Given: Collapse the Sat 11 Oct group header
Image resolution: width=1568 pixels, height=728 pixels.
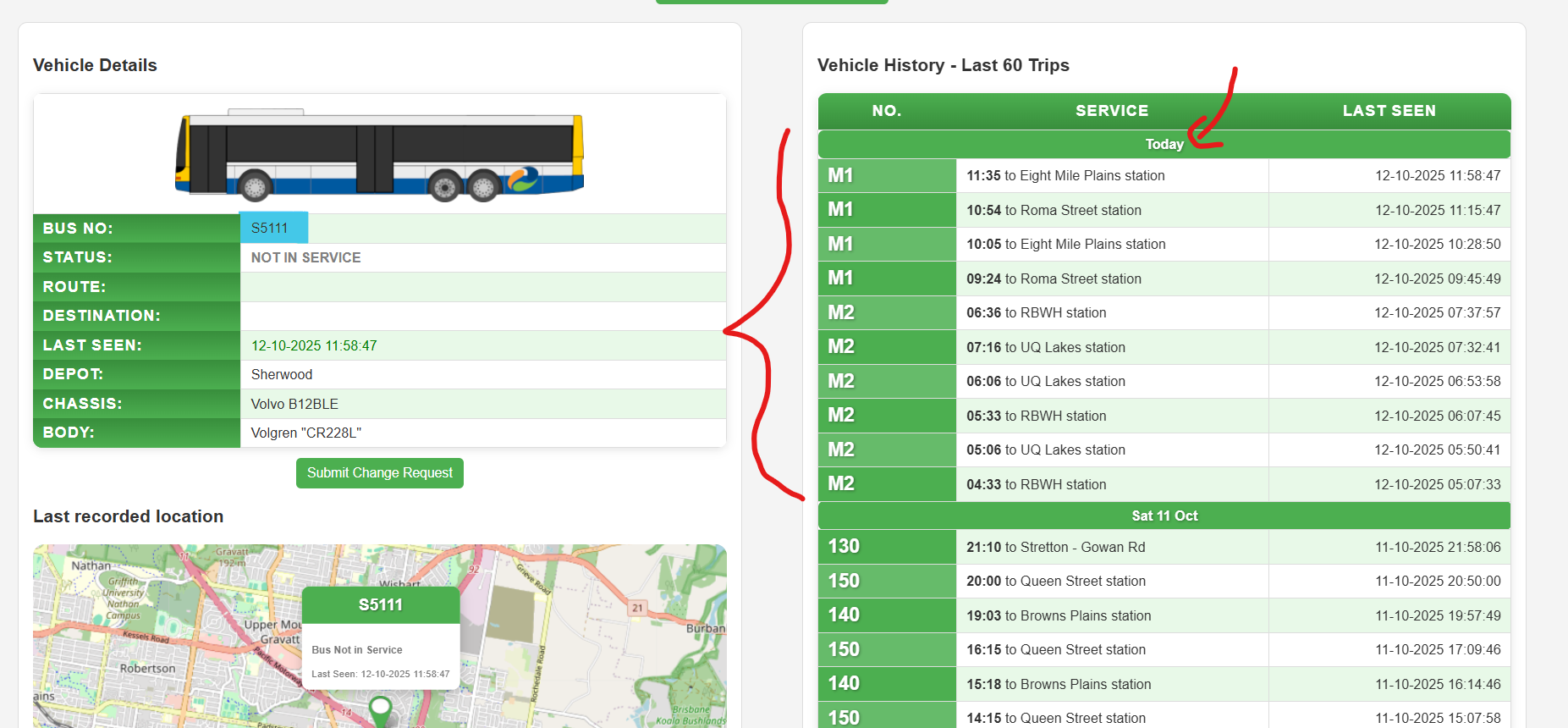Looking at the screenshot, I should [1164, 516].
